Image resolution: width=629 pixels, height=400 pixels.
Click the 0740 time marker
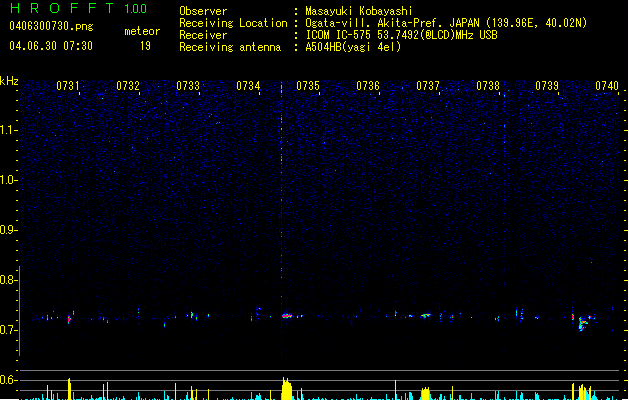pyautogui.click(x=607, y=86)
